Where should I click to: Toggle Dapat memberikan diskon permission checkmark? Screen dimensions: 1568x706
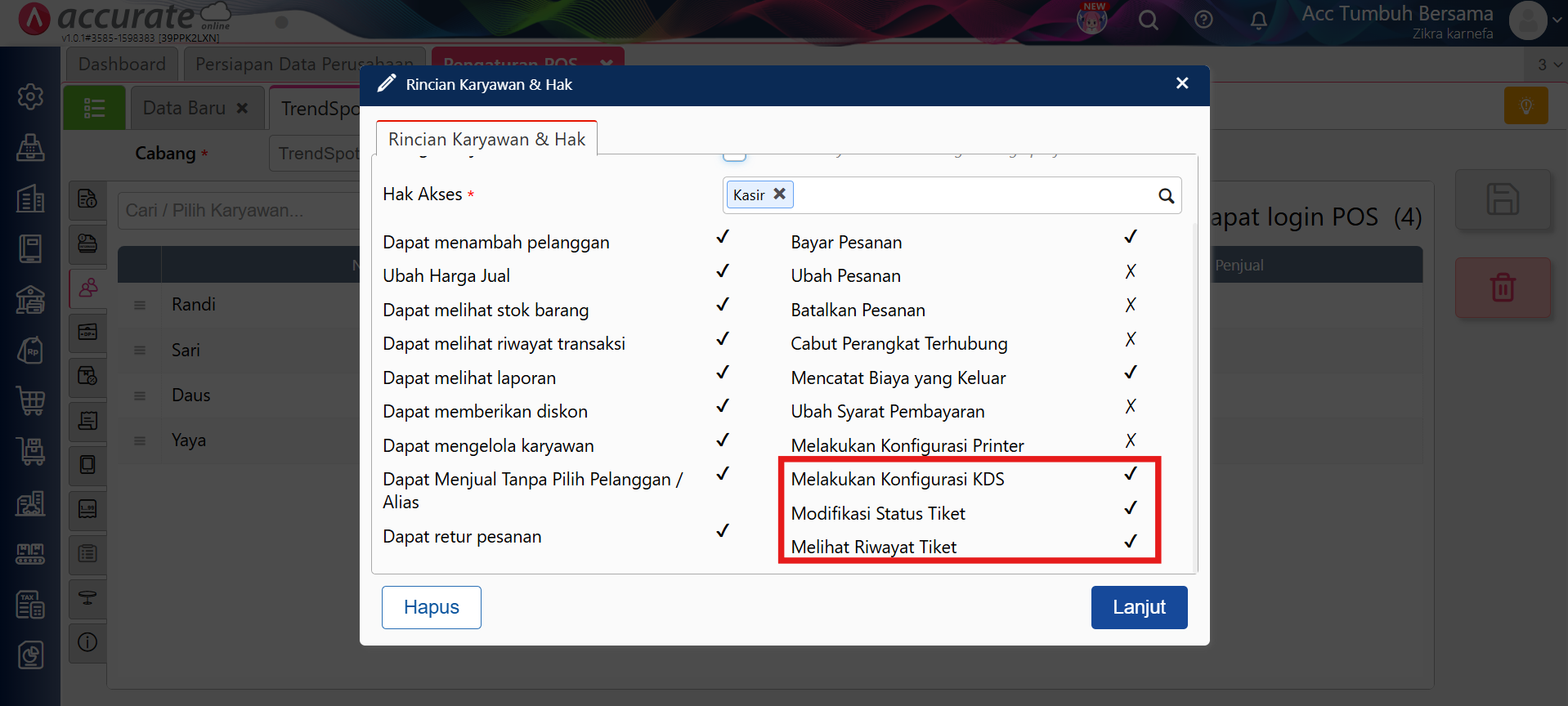722,406
